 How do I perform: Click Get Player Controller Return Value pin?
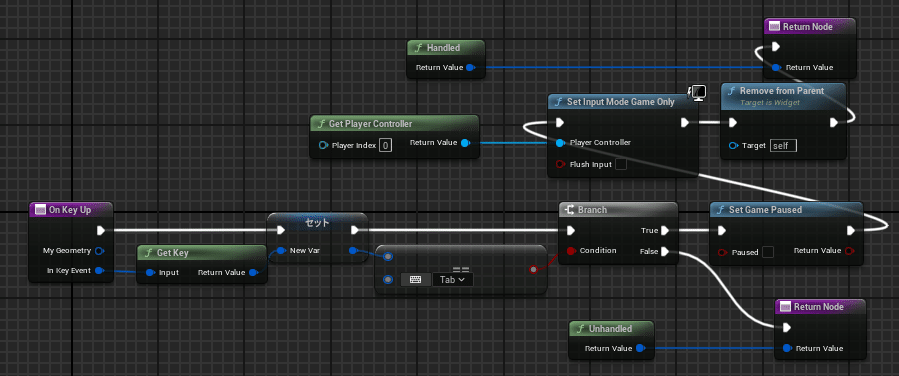click(x=466, y=143)
